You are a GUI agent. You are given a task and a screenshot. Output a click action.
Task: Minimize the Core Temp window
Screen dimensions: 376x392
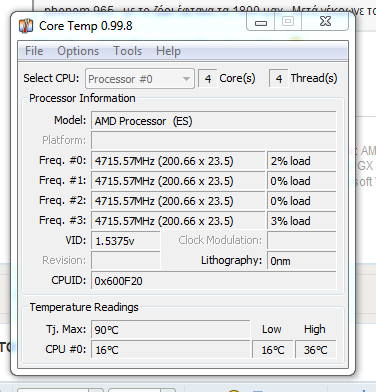261,22
